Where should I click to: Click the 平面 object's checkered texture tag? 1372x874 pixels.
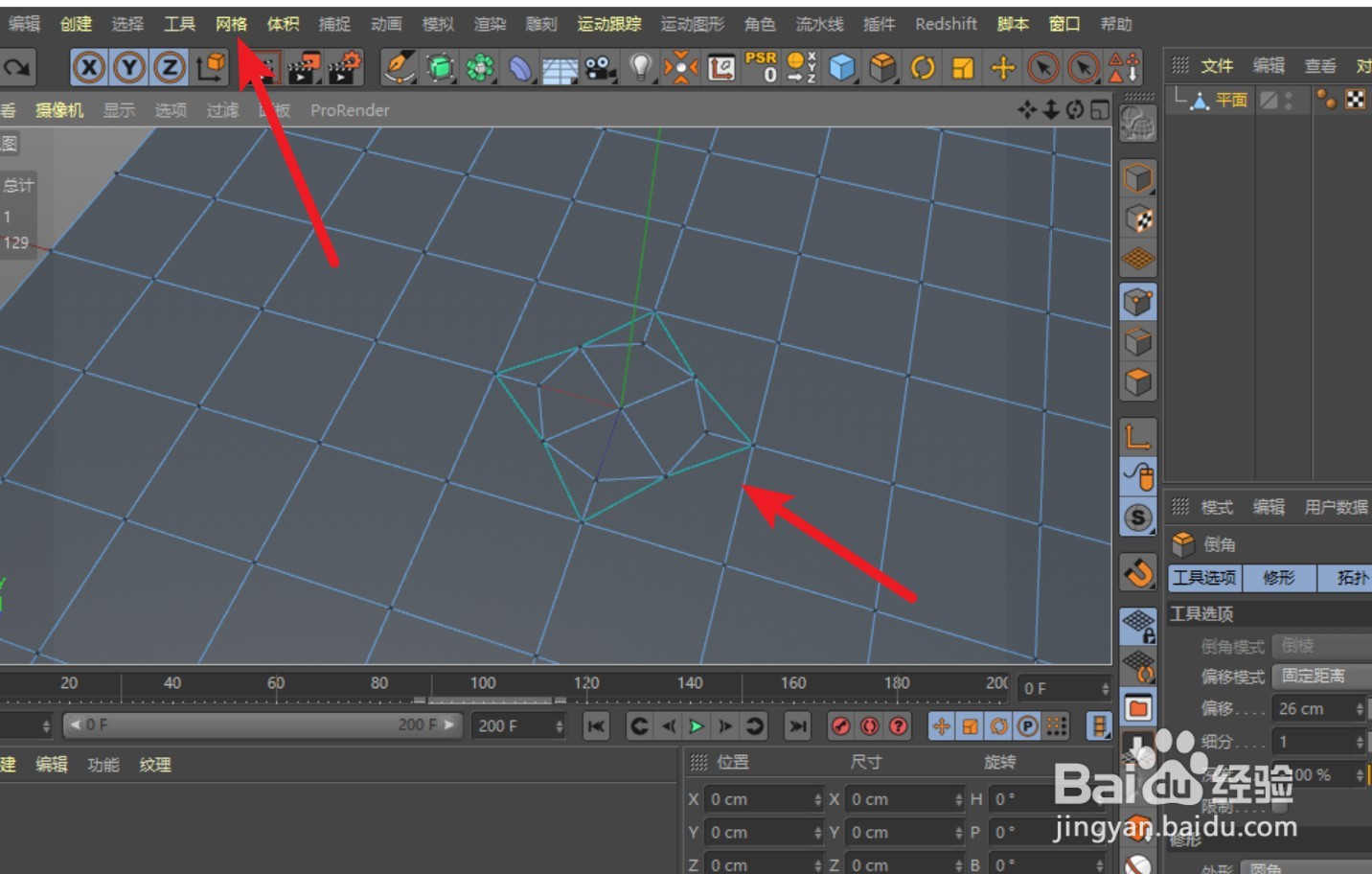[1356, 99]
